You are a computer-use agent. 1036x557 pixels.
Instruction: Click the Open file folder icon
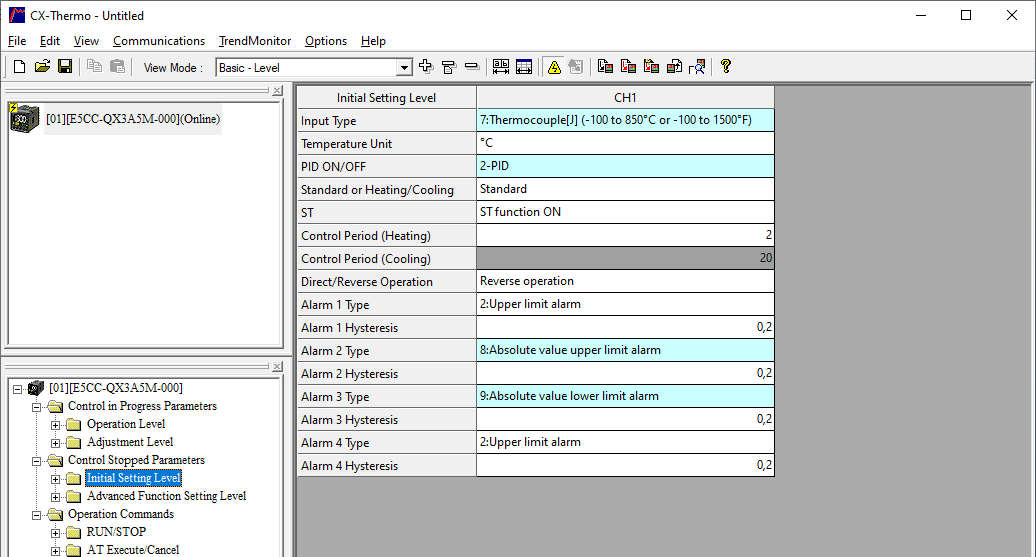point(42,67)
